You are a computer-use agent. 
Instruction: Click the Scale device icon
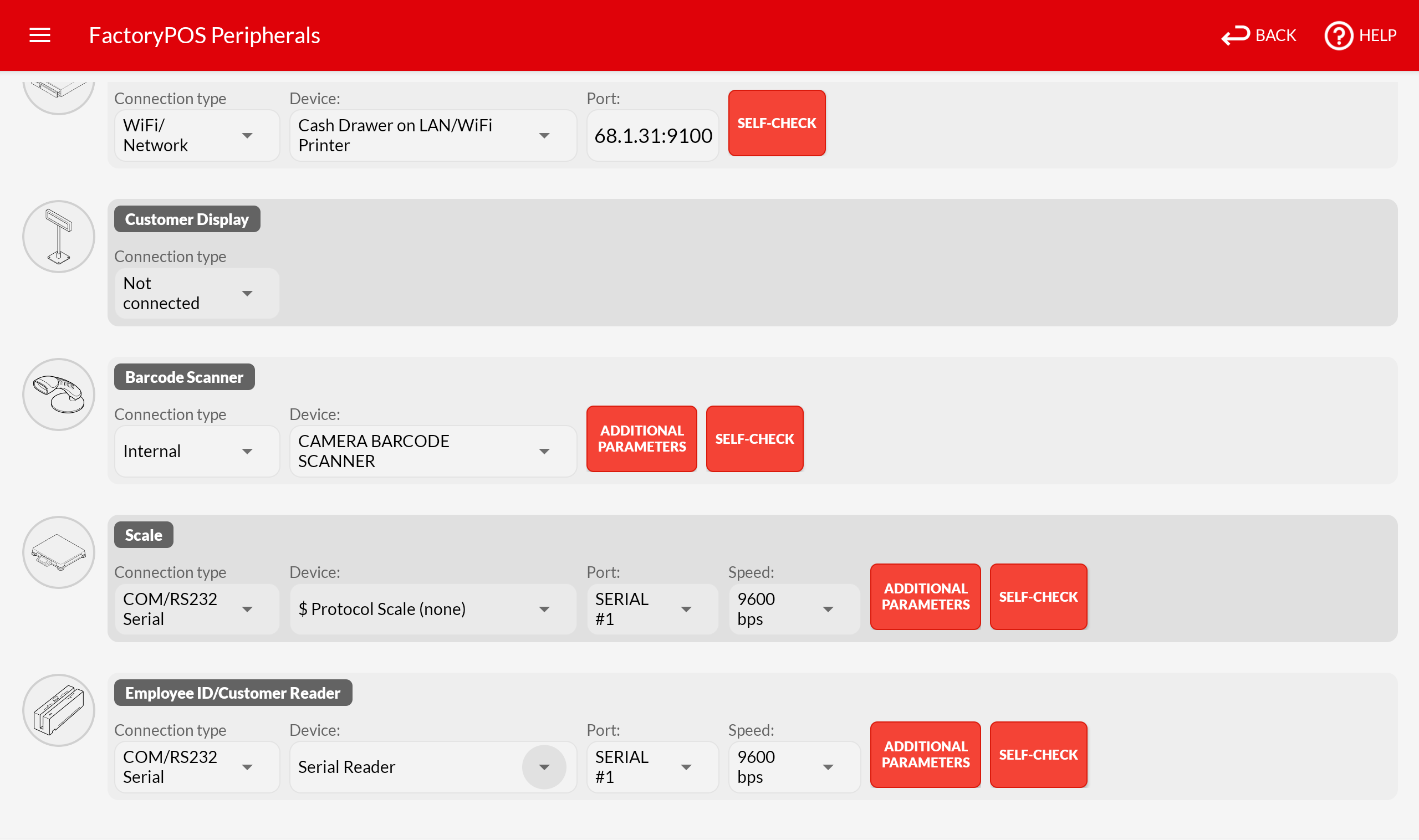[x=58, y=552]
